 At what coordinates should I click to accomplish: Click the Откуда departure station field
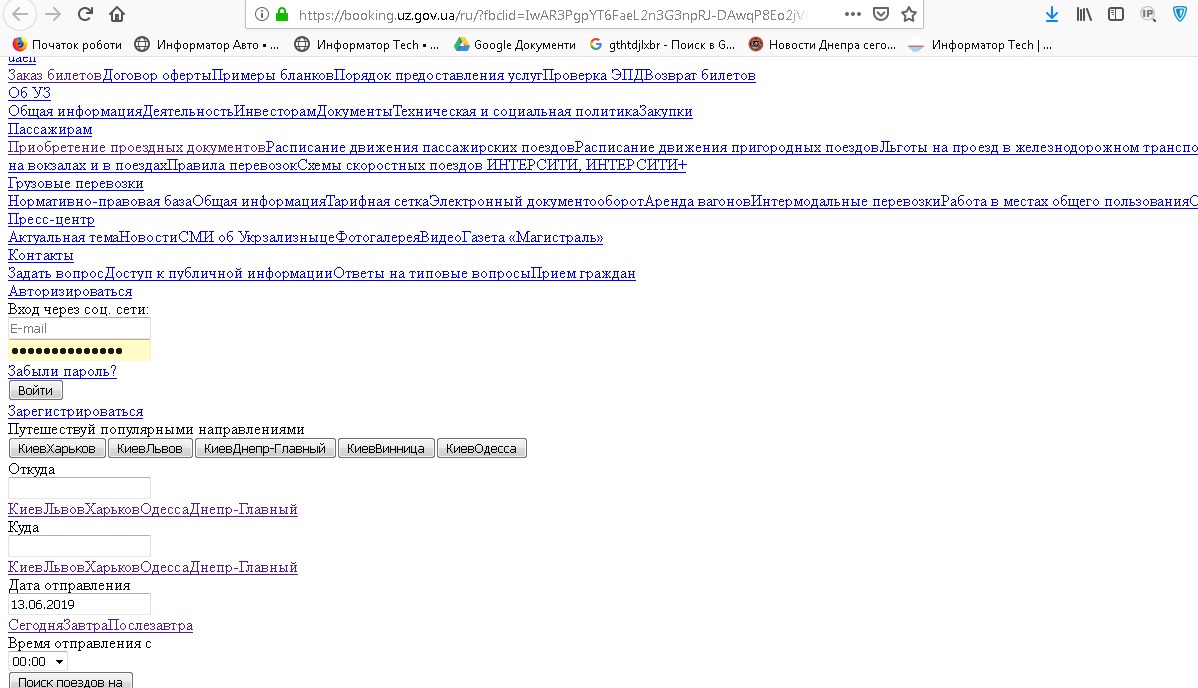pos(79,488)
